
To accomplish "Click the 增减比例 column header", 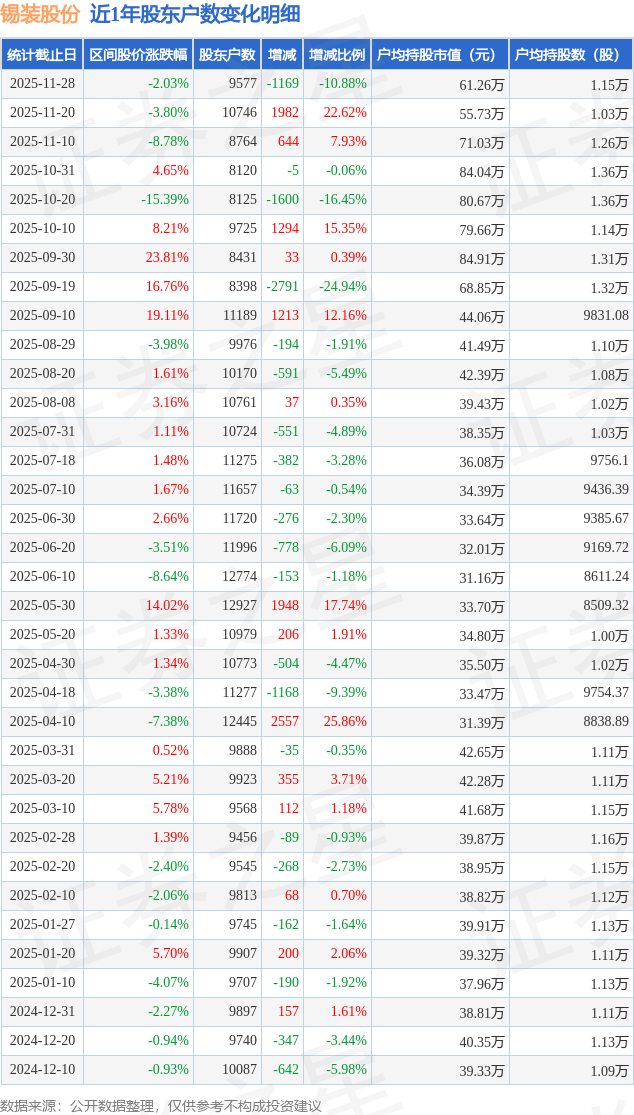I will [x=337, y=55].
